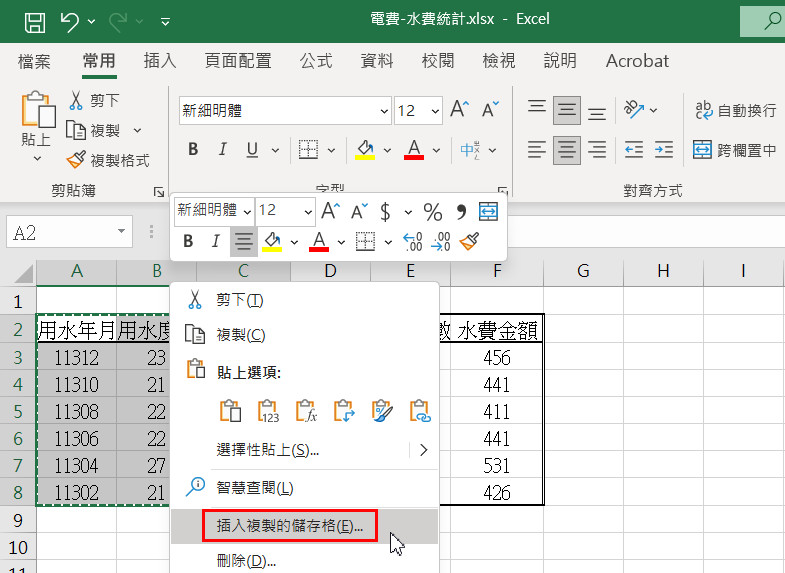Select column G header
The width and height of the screenshot is (785, 573).
(583, 271)
